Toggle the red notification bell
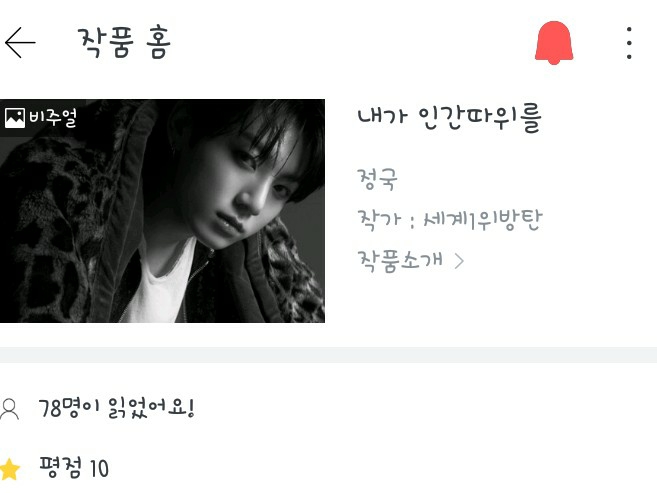This screenshot has width=657, height=493. click(554, 43)
